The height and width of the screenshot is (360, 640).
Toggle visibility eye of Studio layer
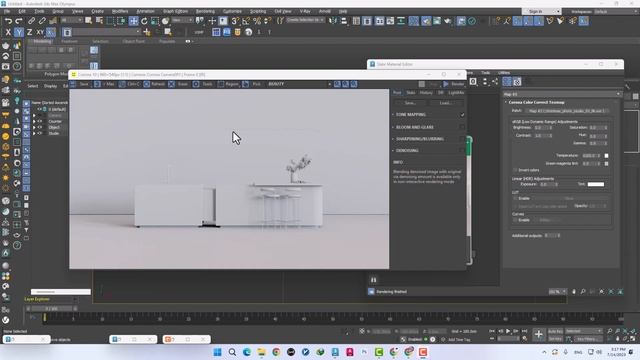(x=40, y=133)
